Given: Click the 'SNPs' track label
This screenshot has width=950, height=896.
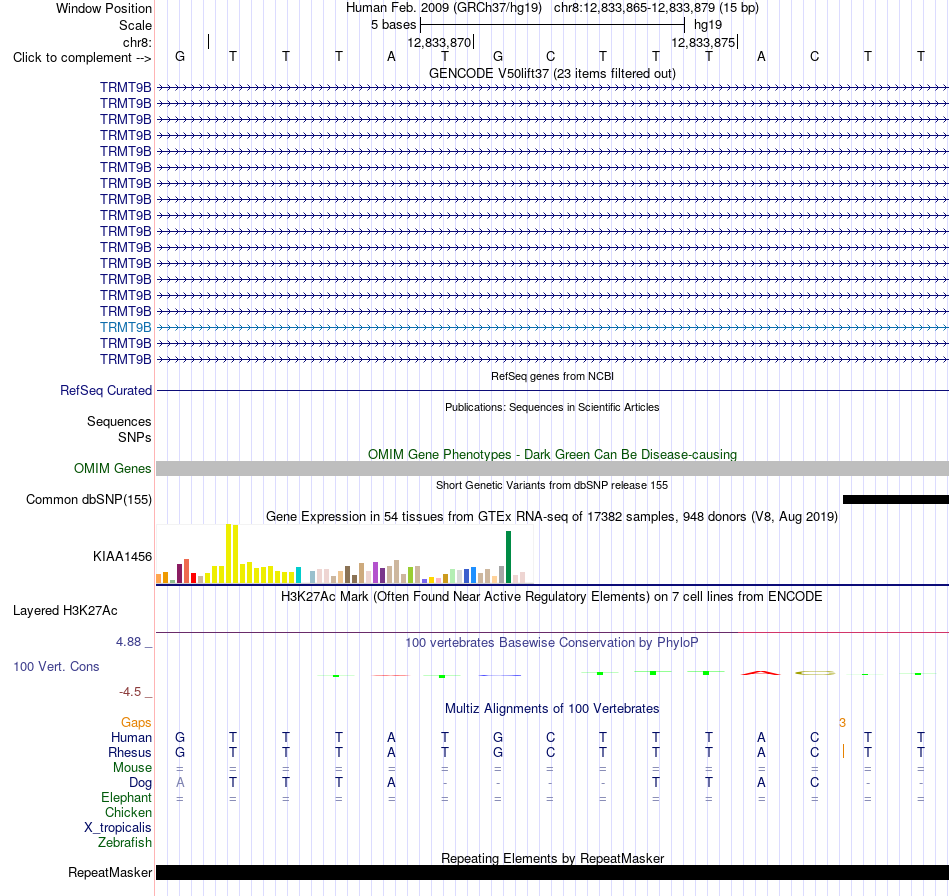Looking at the screenshot, I should [135, 437].
